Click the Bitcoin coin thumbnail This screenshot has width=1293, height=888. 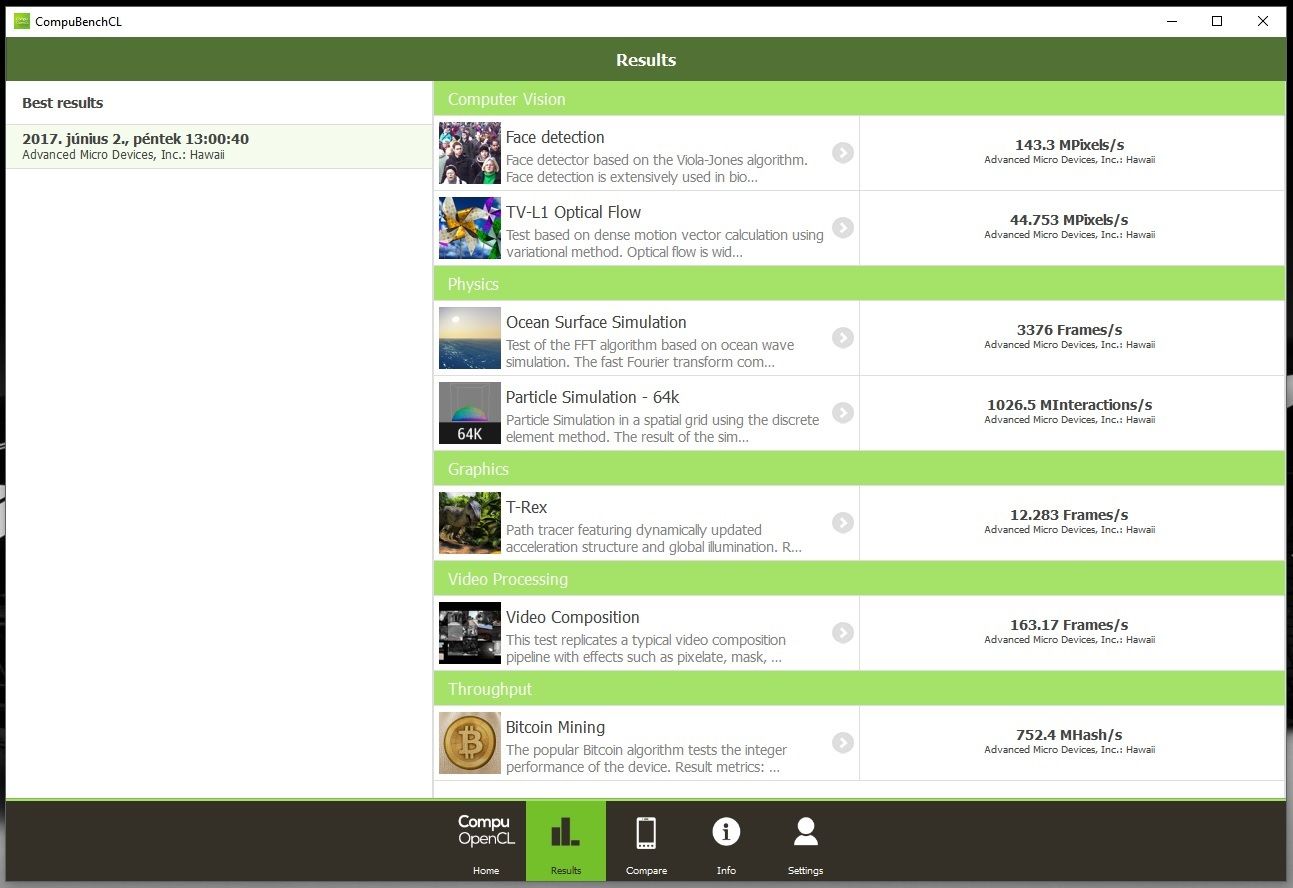point(470,743)
